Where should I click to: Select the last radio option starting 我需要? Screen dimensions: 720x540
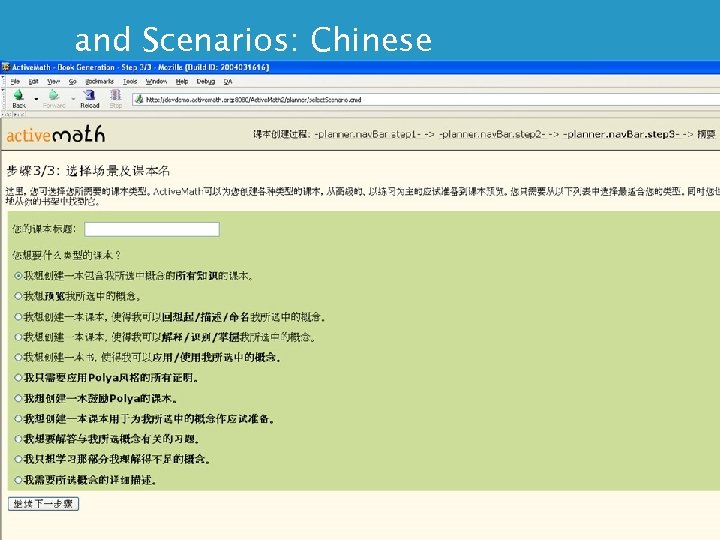point(18,480)
